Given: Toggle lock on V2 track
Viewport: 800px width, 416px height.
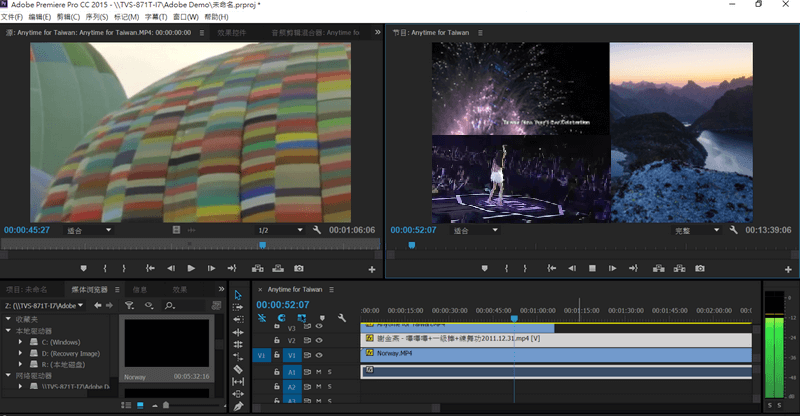Looking at the screenshot, I should [277, 340].
